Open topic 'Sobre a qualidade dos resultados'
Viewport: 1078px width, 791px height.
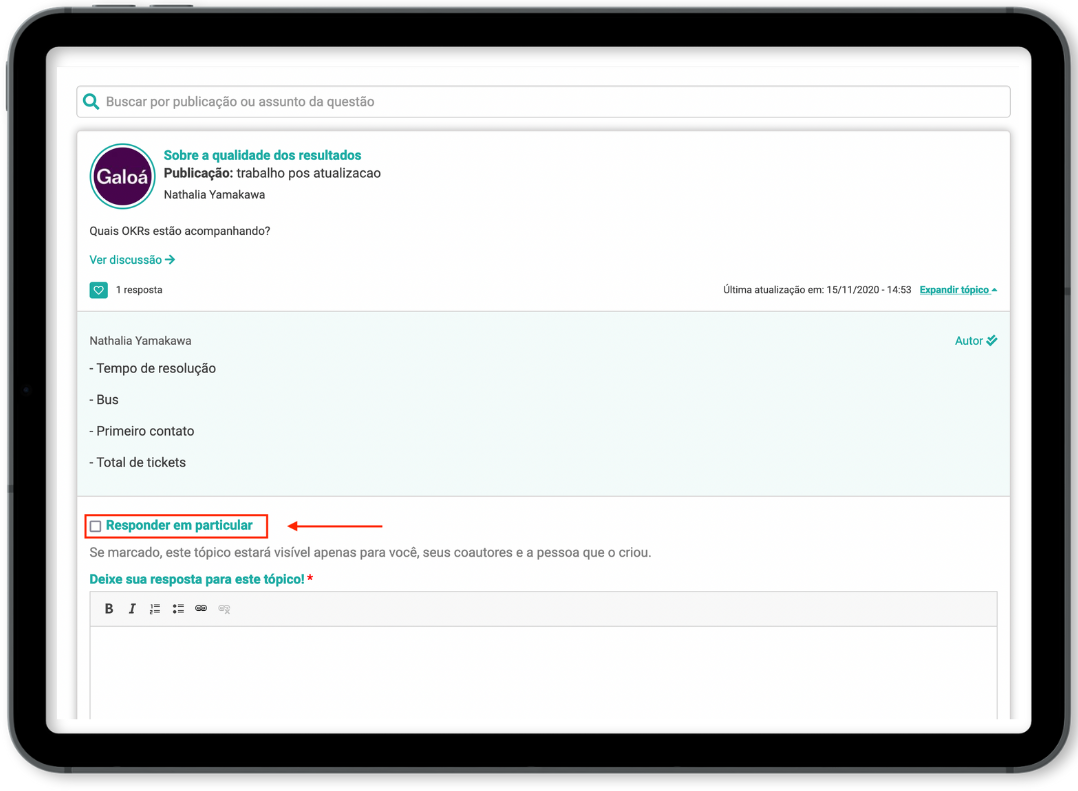[x=262, y=155]
